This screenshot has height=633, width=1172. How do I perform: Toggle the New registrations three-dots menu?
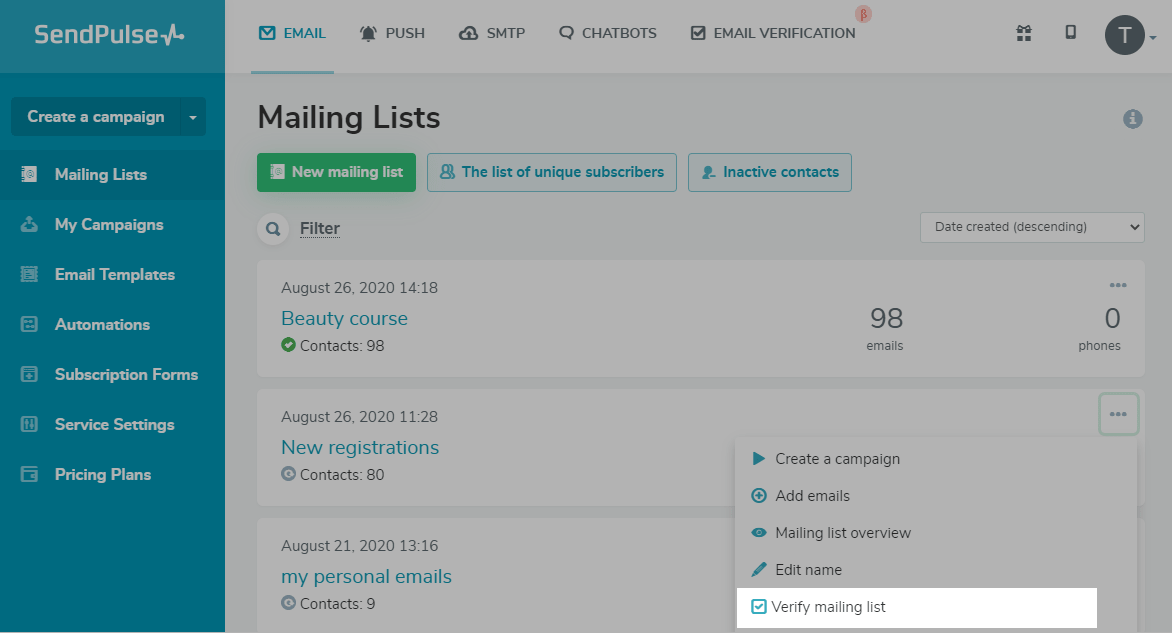[1118, 414]
